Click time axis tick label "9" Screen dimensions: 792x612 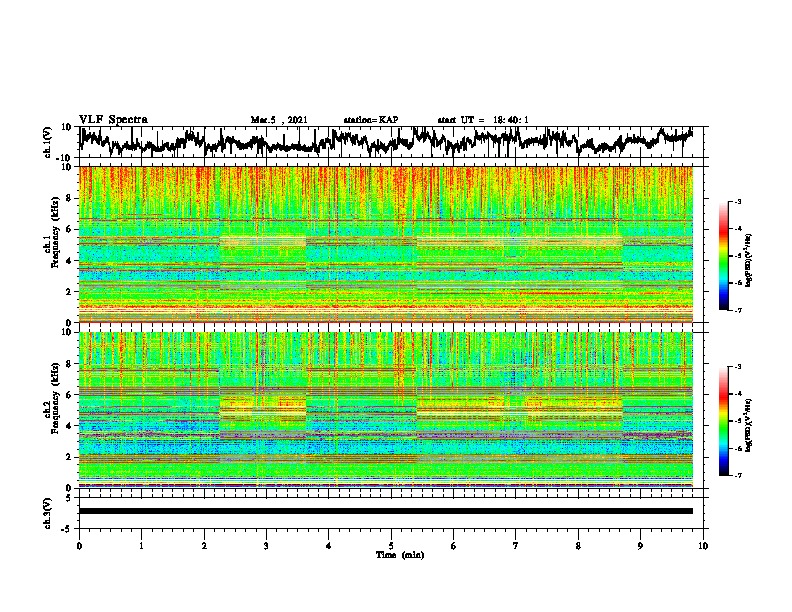click(x=640, y=546)
